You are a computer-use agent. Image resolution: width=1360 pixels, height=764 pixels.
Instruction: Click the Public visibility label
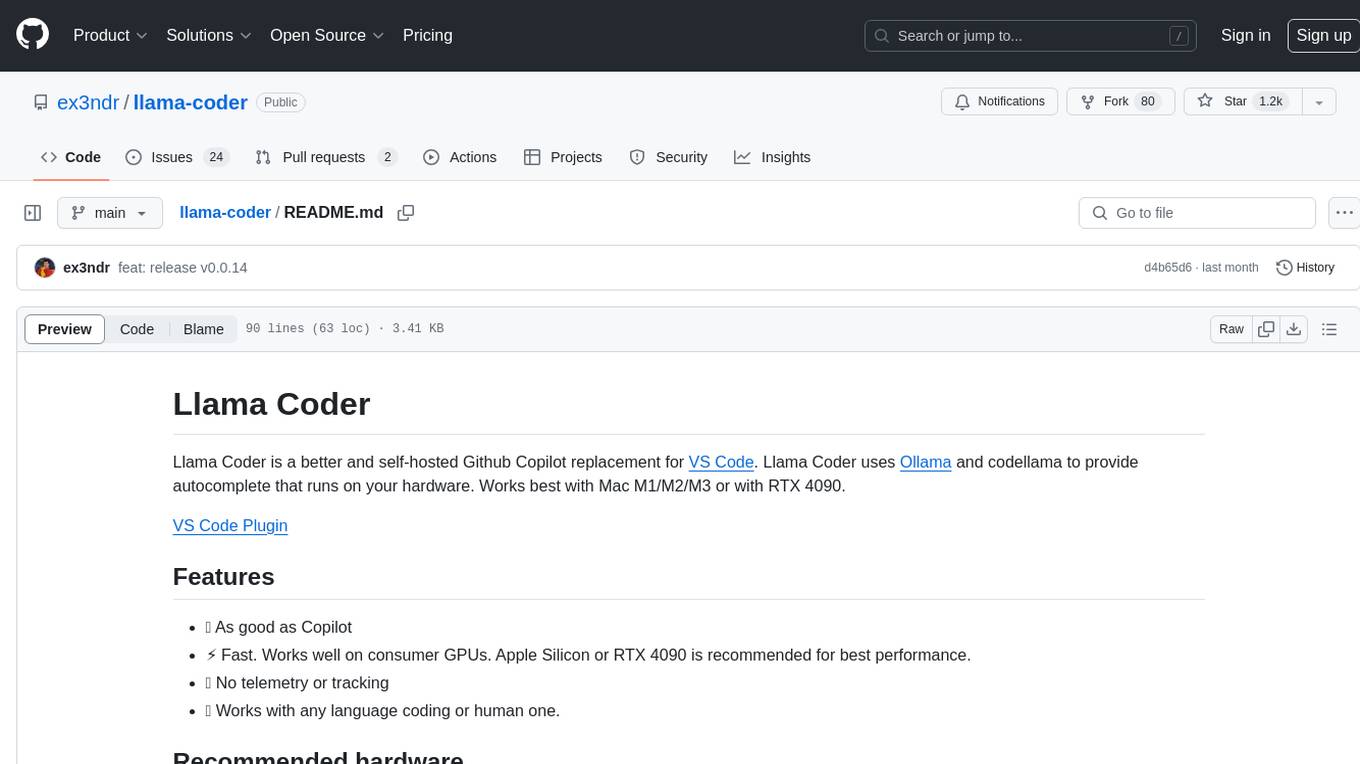point(281,102)
